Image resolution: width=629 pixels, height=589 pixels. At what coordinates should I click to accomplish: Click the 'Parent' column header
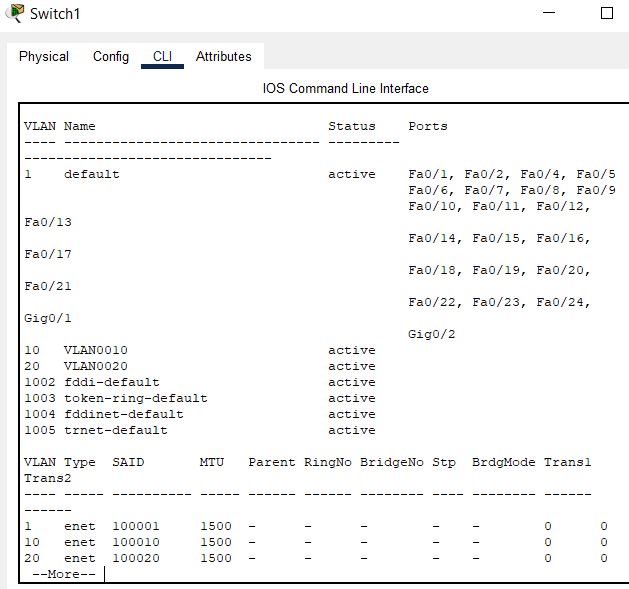click(272, 462)
